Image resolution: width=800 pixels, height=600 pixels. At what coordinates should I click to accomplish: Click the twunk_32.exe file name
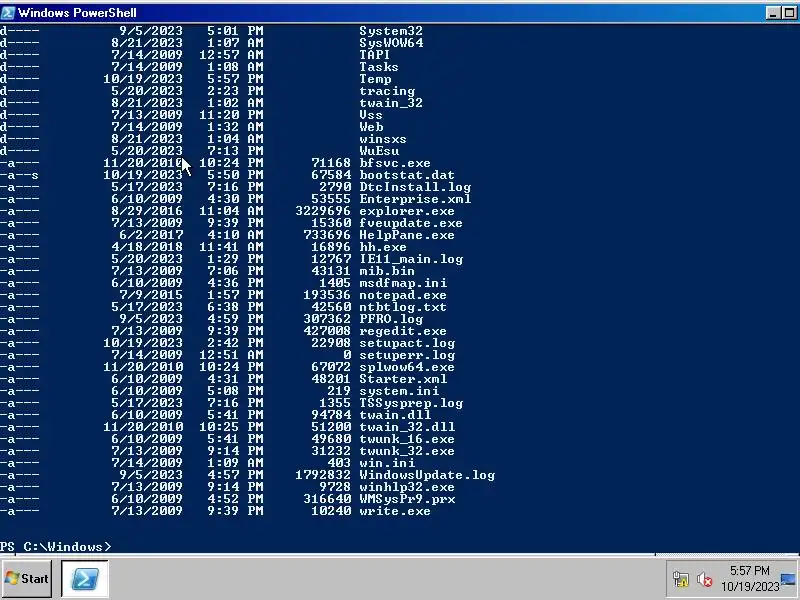click(407, 452)
